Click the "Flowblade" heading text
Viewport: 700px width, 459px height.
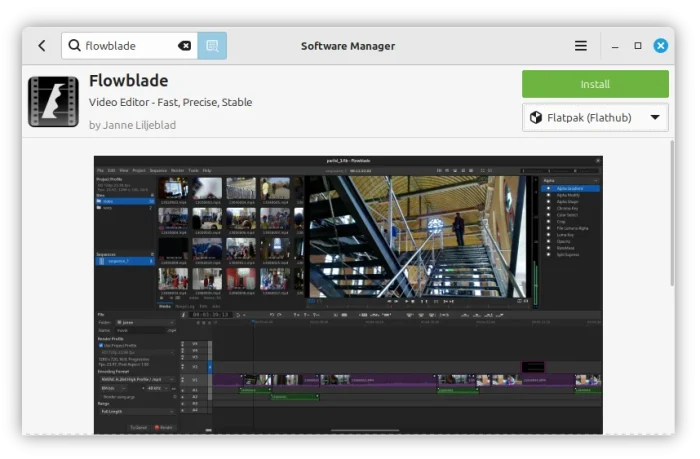pyautogui.click(x=129, y=81)
